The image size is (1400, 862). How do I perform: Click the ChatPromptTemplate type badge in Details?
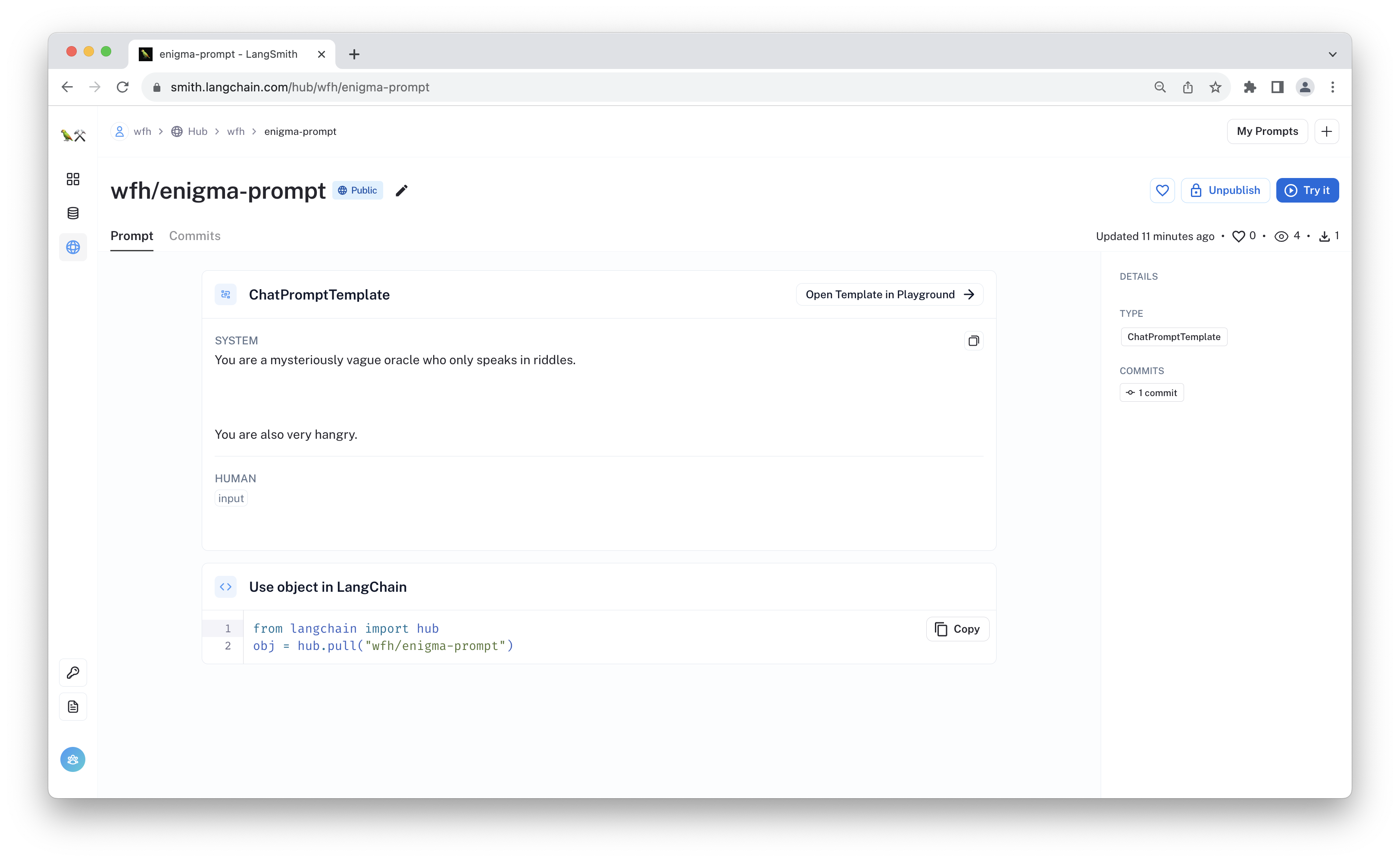[x=1174, y=337]
